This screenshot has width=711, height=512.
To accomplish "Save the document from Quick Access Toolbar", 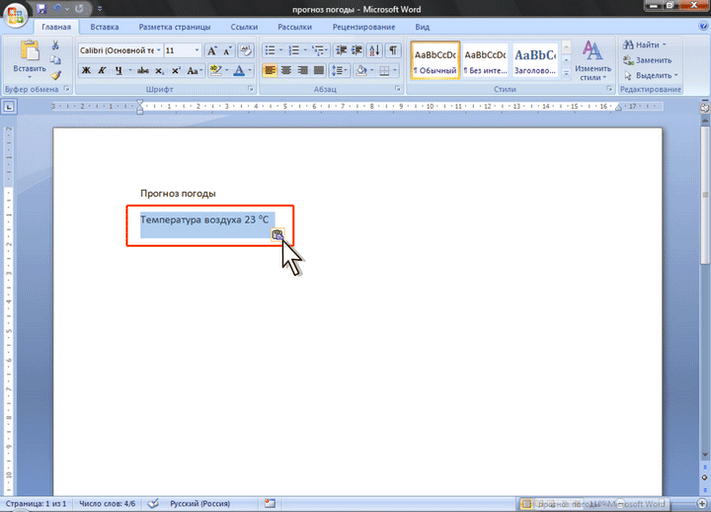I will 42,9.
